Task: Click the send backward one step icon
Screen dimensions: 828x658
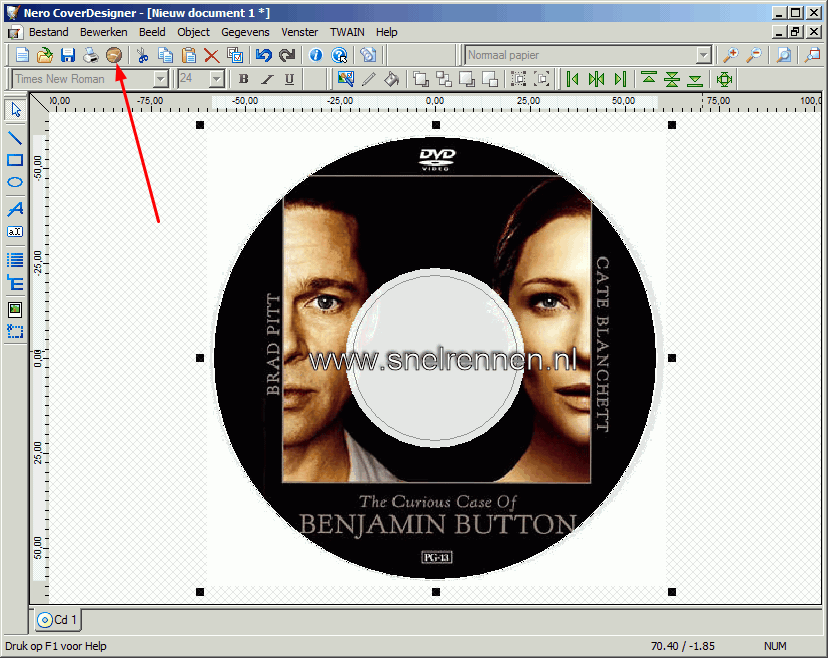Action: (490, 79)
